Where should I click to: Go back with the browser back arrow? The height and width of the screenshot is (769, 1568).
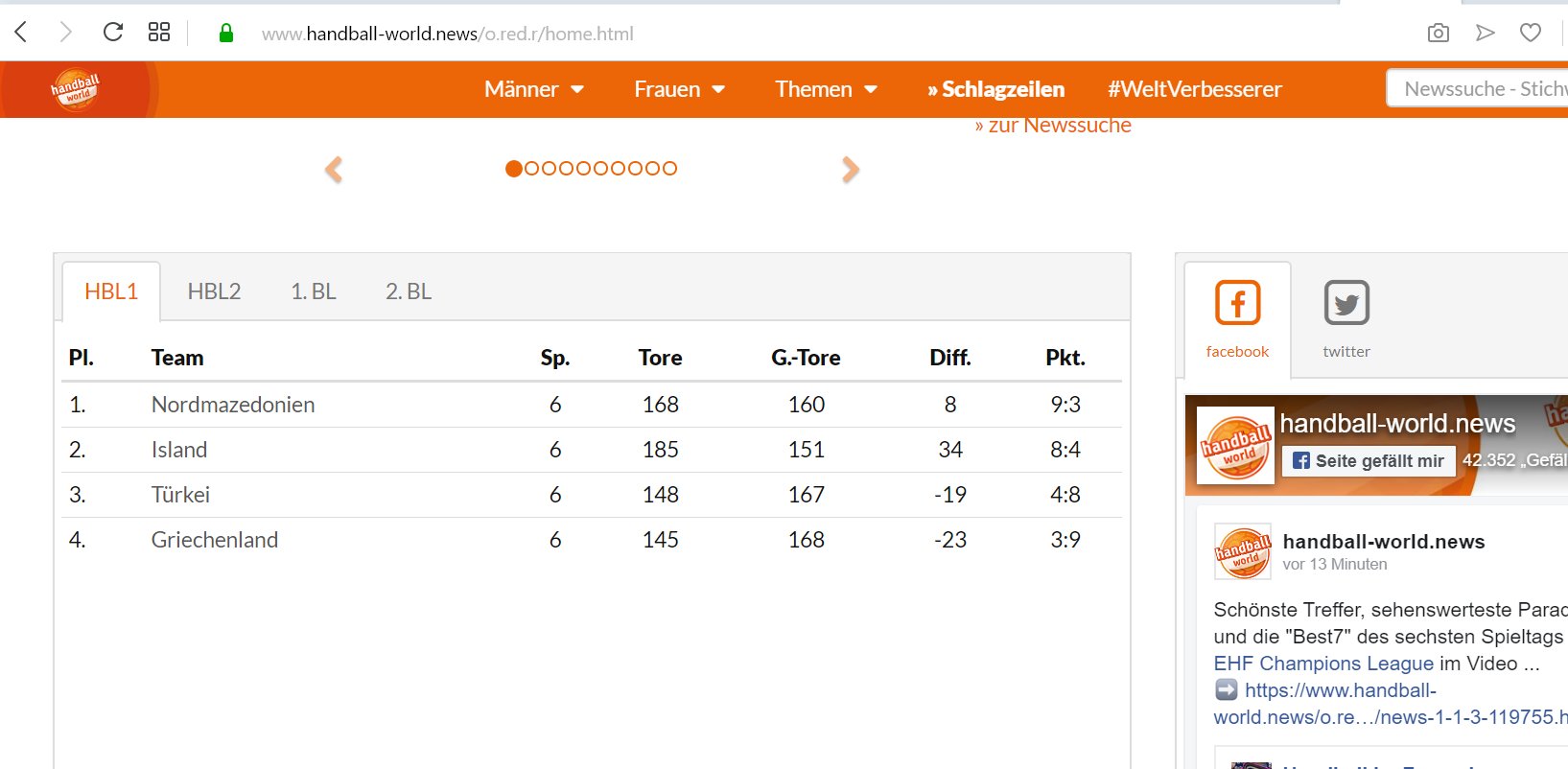22,33
